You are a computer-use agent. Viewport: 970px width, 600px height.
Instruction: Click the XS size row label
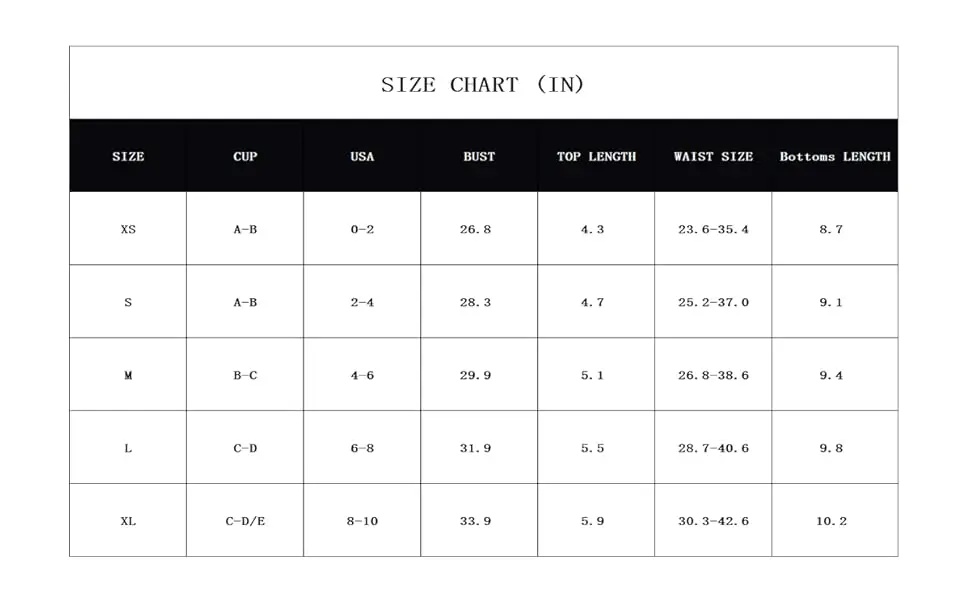[128, 229]
